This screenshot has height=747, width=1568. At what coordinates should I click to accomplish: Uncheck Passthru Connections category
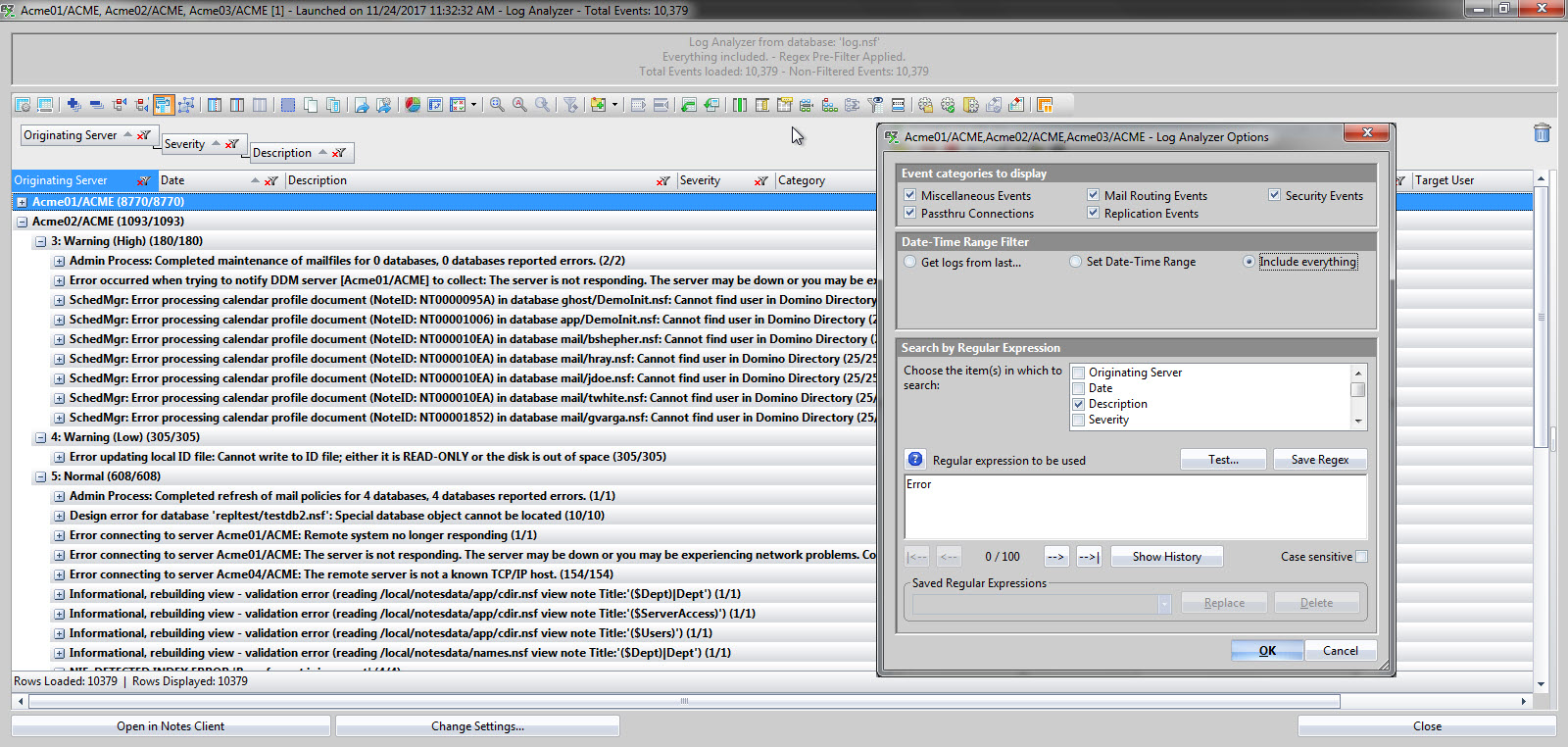tap(910, 213)
